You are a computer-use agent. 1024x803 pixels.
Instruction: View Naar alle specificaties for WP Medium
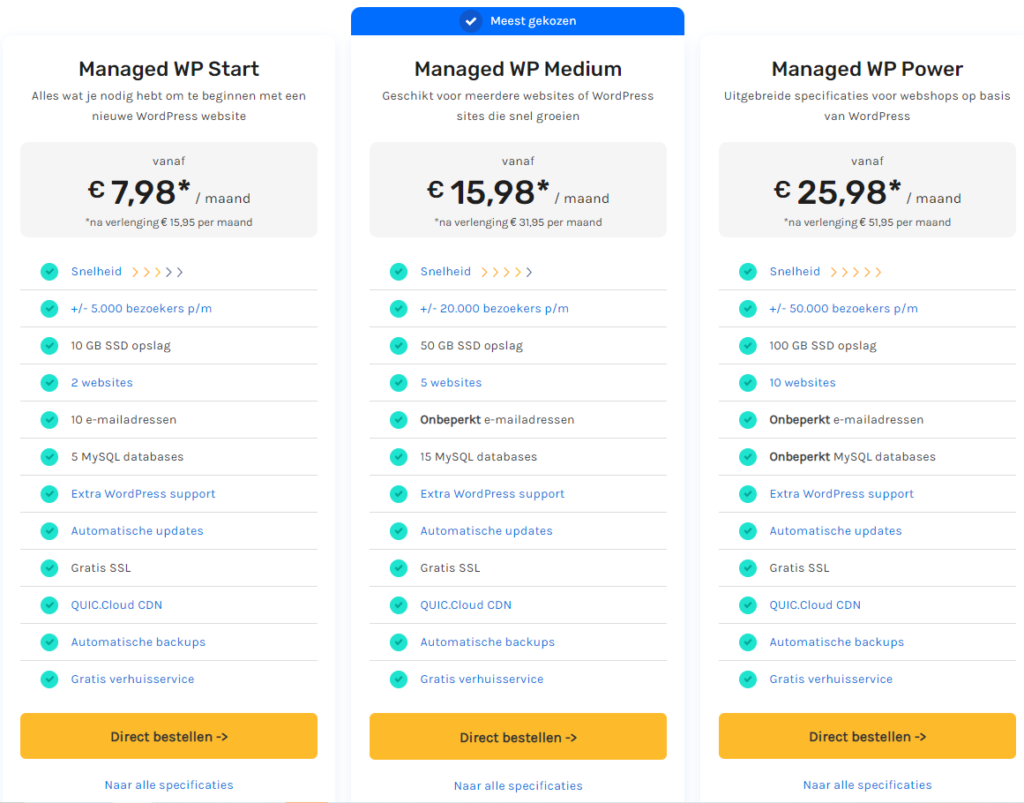pos(518,786)
